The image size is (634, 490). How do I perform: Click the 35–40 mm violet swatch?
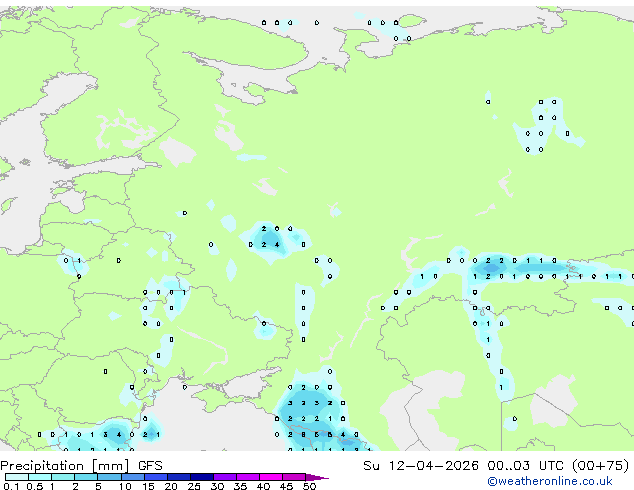point(248,477)
